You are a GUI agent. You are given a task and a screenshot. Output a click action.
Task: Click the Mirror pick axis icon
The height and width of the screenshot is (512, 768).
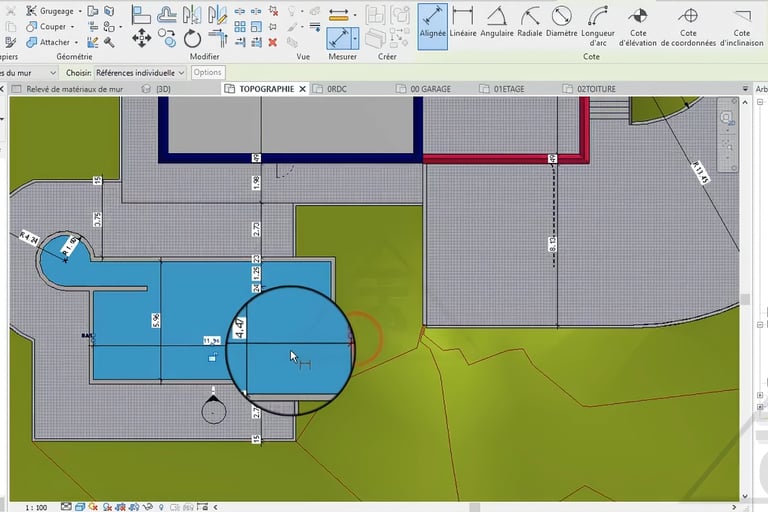pyautogui.click(x=192, y=14)
